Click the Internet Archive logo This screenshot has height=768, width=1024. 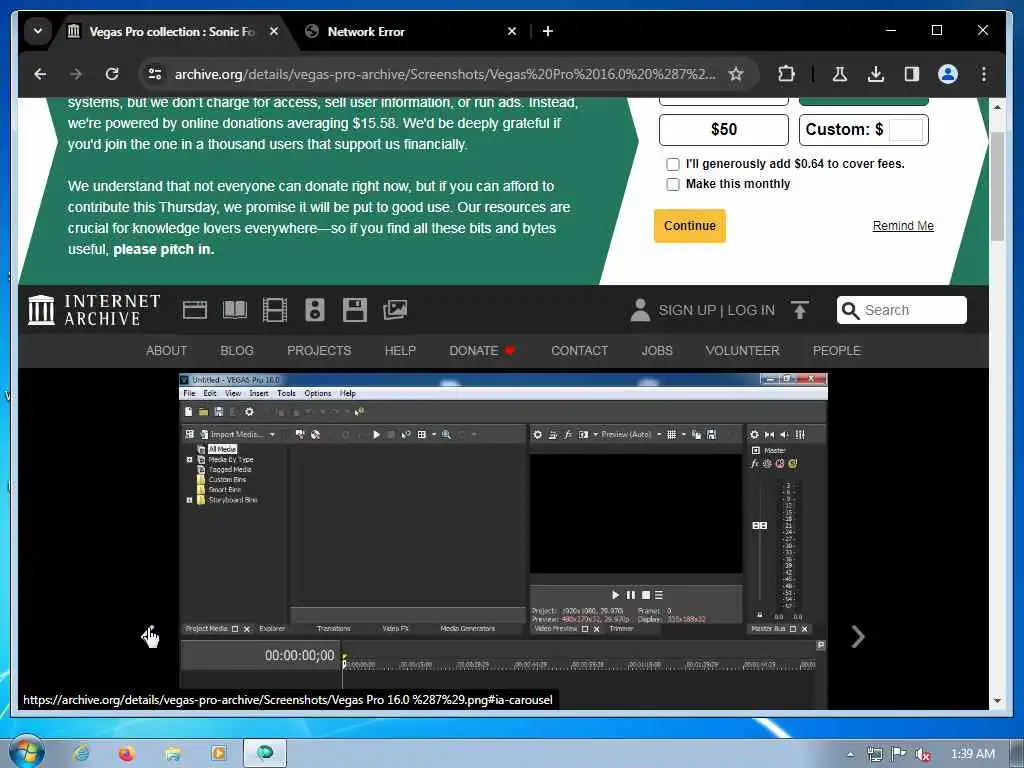[94, 310]
